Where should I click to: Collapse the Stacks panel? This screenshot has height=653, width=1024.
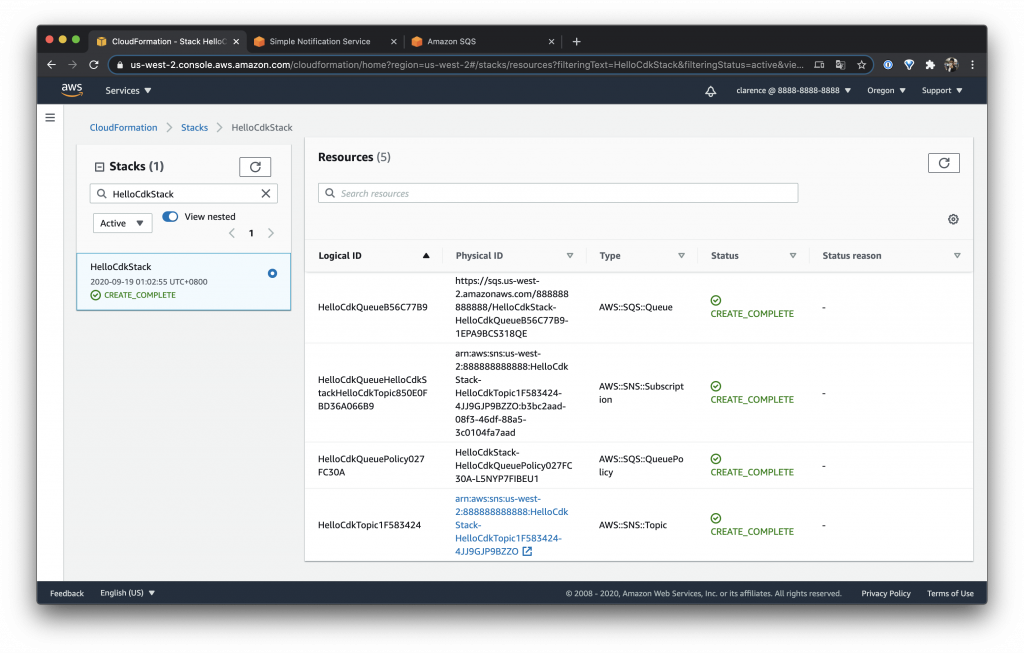tap(99, 167)
